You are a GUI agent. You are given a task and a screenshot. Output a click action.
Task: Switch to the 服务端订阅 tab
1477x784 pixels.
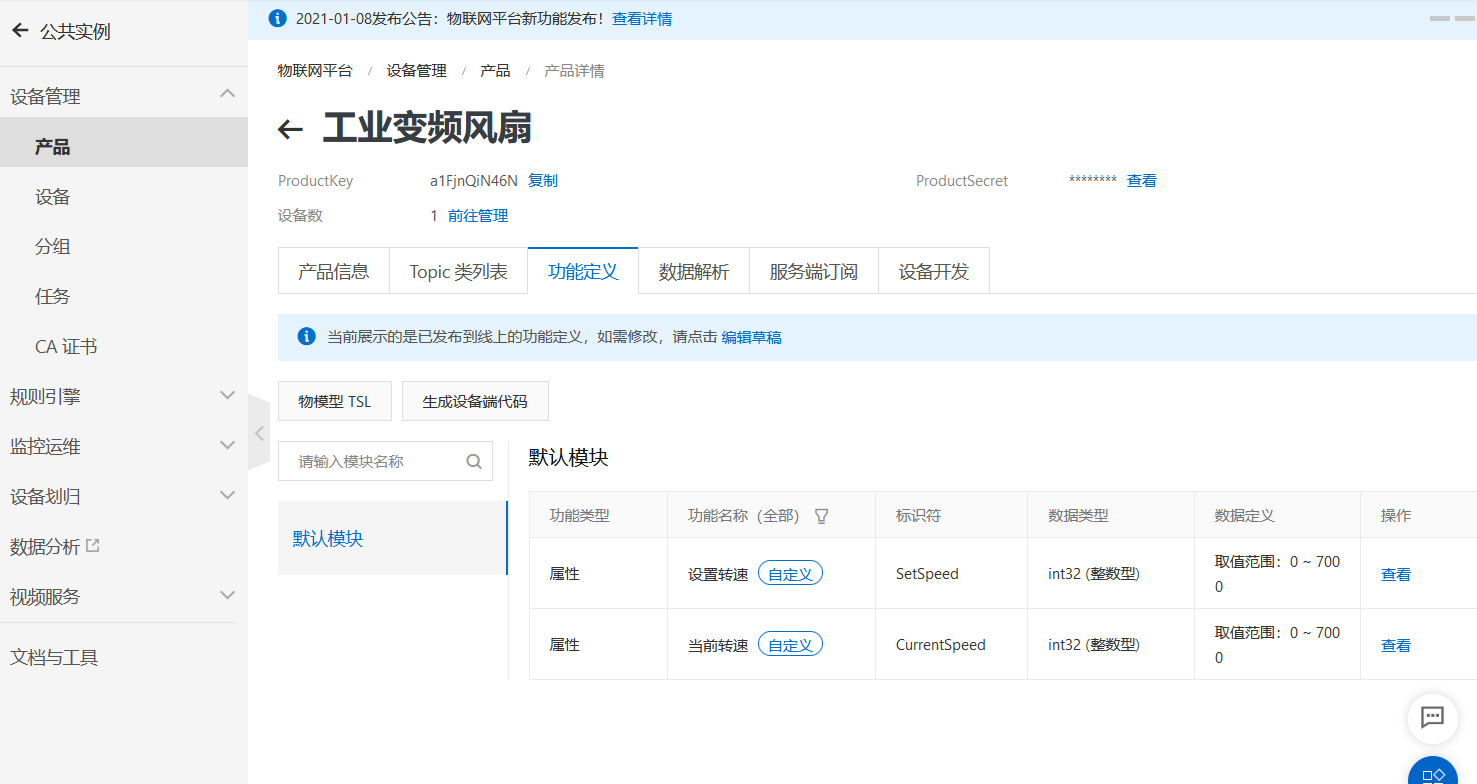pos(814,271)
